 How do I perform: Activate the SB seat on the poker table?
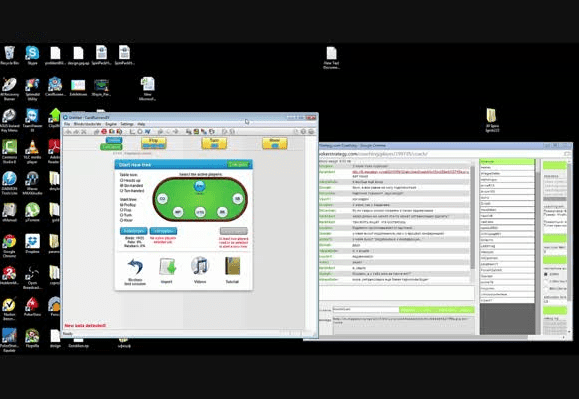coord(237,199)
